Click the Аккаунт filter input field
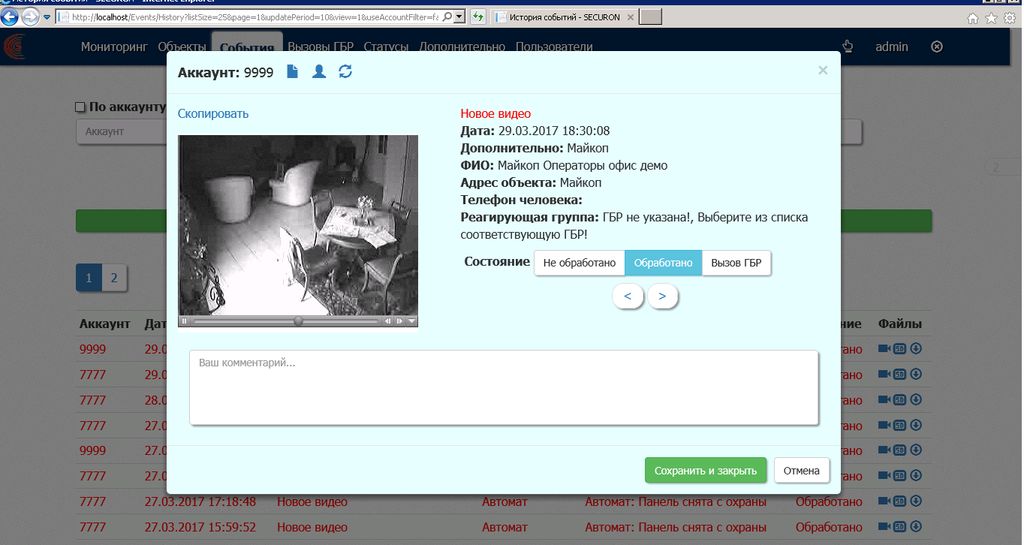 (121, 131)
